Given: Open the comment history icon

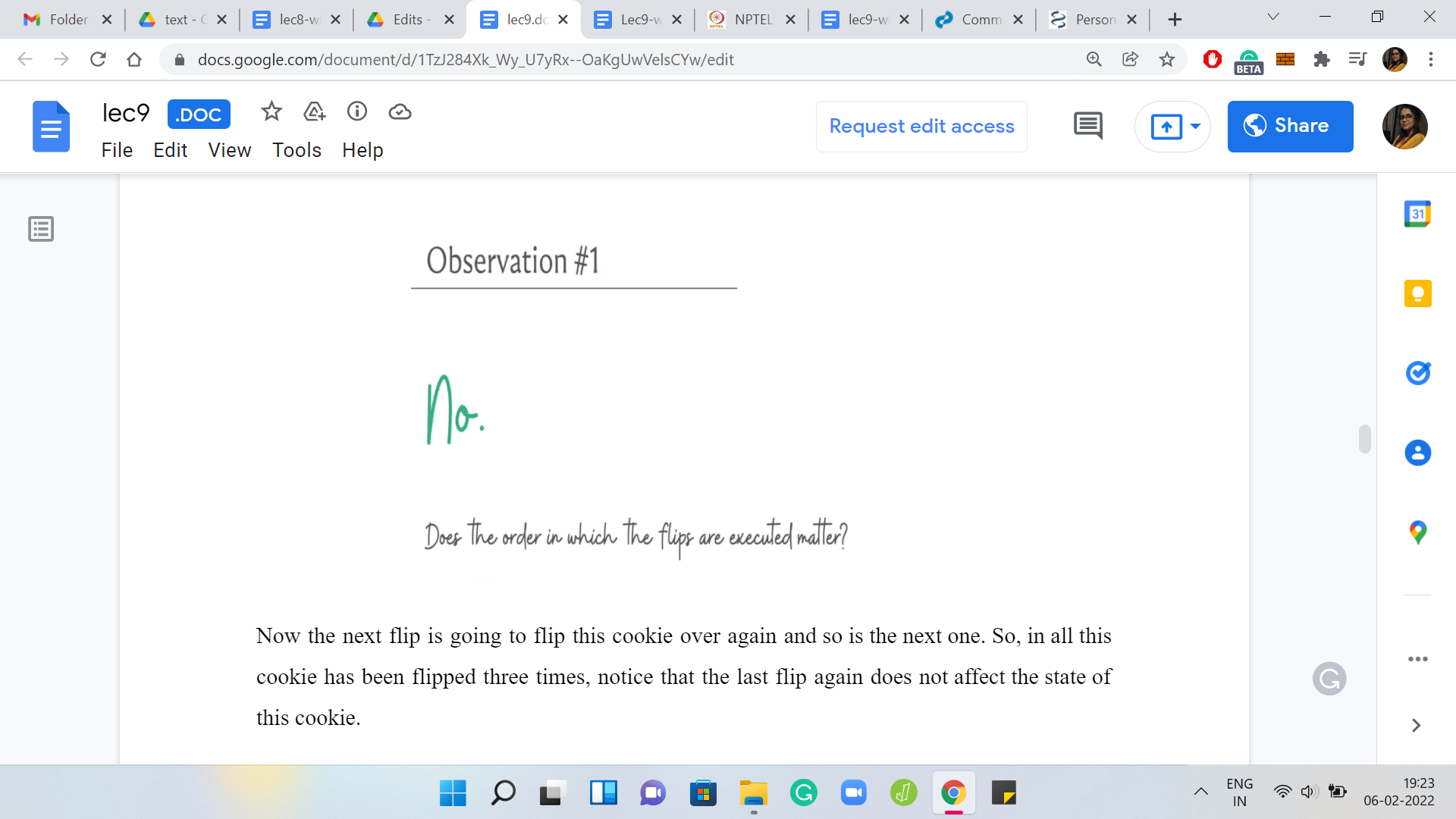Looking at the screenshot, I should [1088, 126].
